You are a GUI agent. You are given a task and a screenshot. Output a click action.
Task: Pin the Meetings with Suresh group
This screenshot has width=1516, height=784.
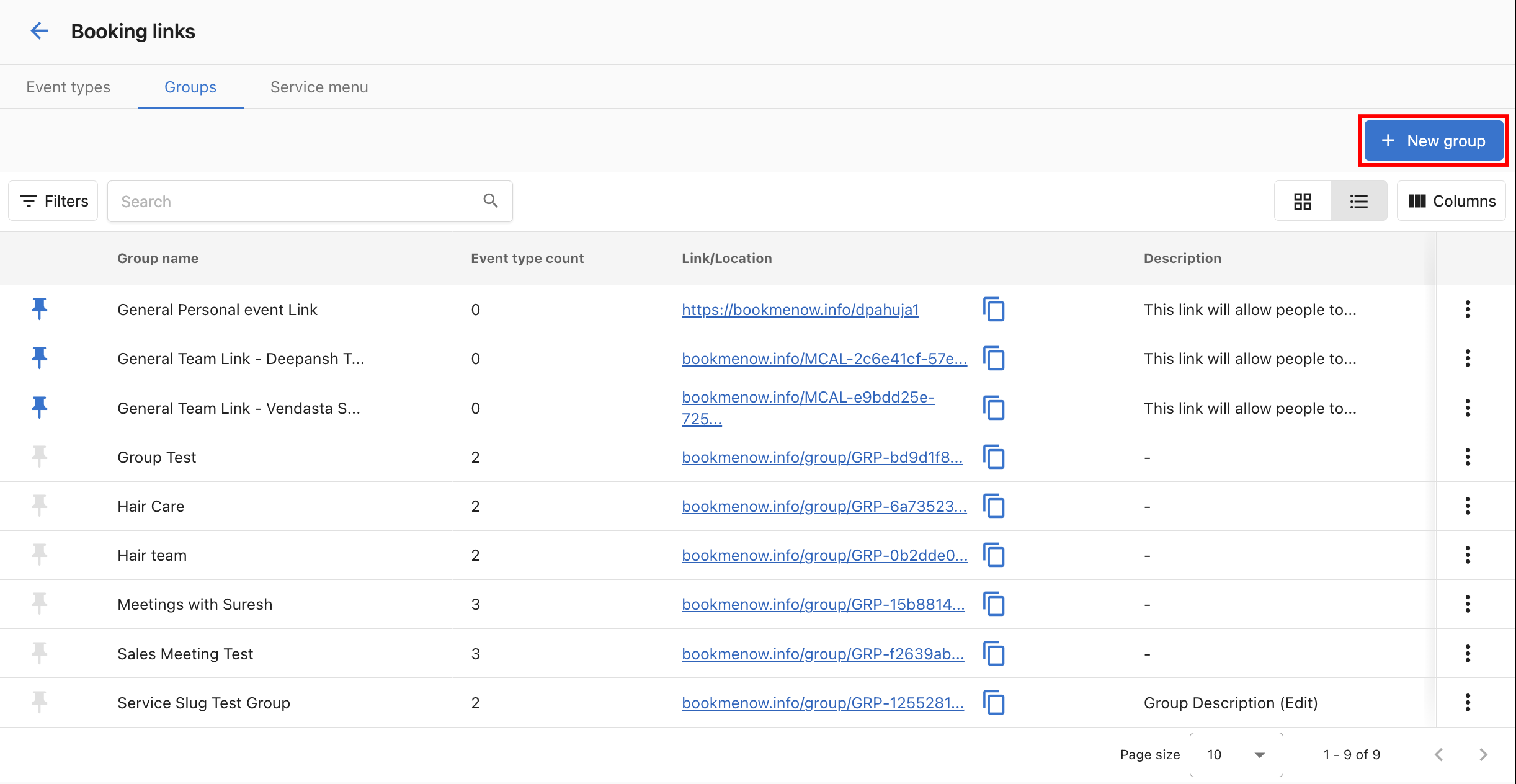point(38,604)
